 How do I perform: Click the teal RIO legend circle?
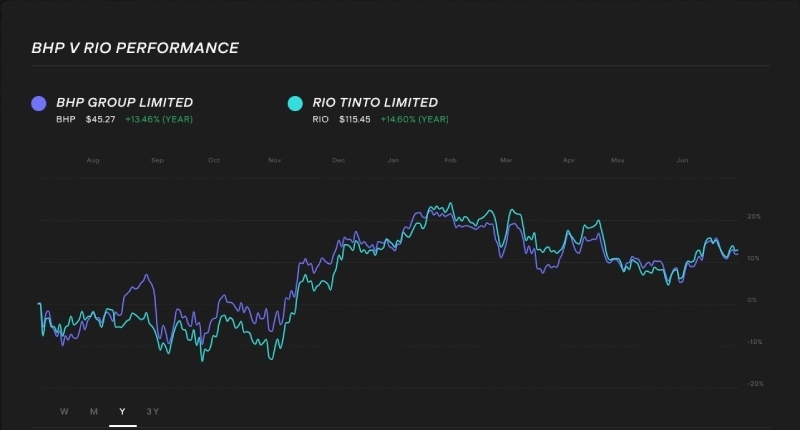[x=295, y=103]
